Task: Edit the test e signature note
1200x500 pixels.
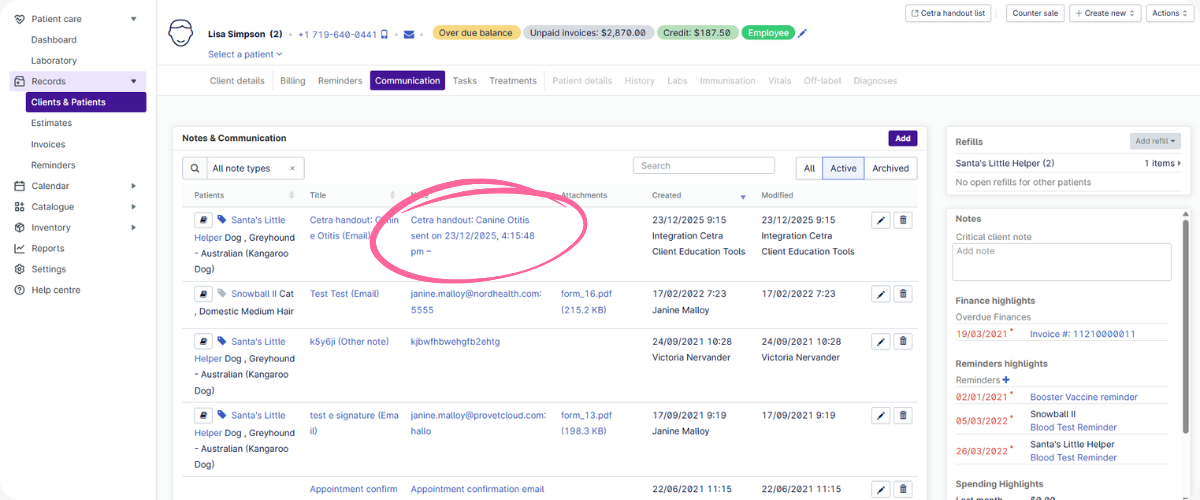Action: click(881, 415)
